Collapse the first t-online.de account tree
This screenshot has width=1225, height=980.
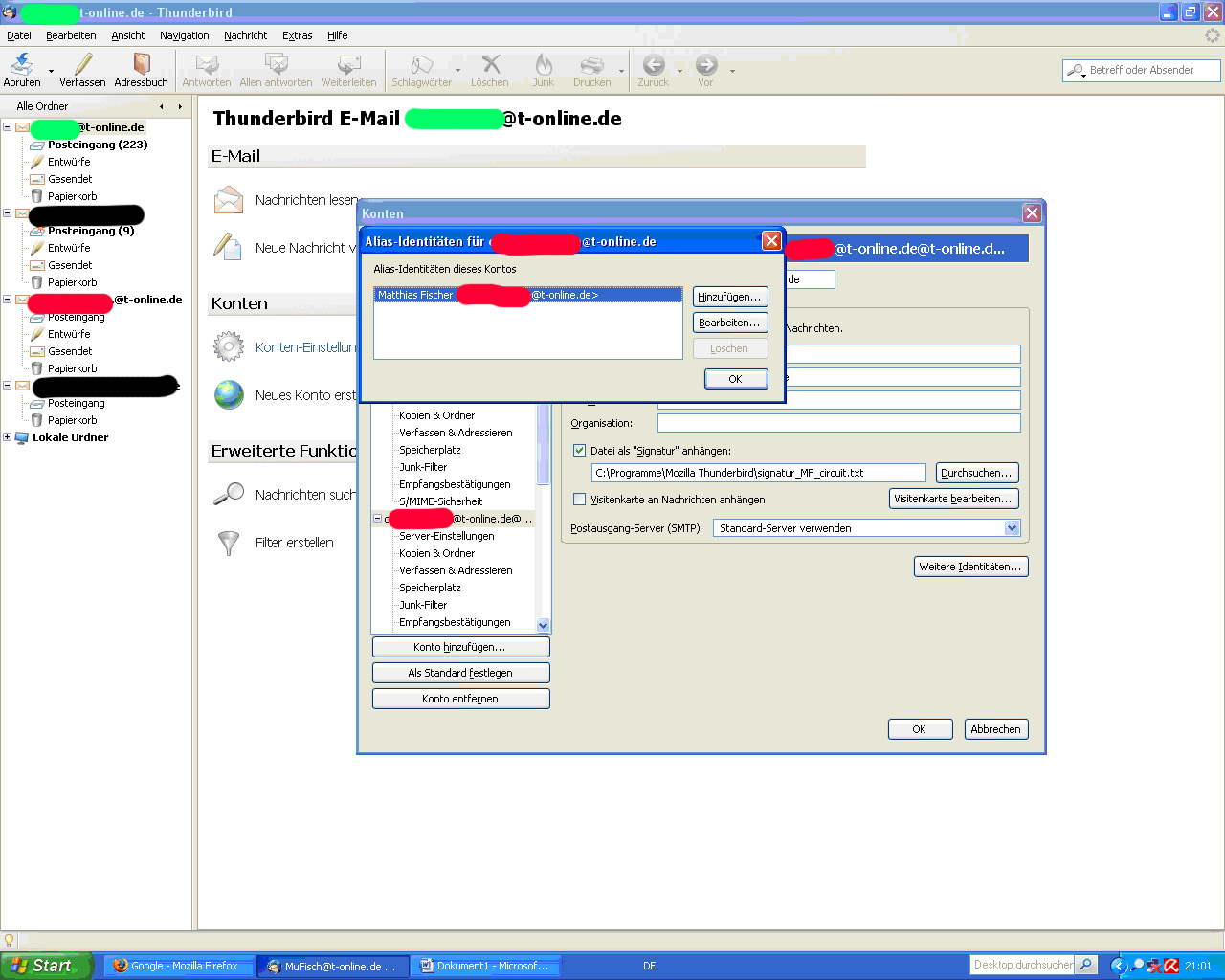pos(7,126)
